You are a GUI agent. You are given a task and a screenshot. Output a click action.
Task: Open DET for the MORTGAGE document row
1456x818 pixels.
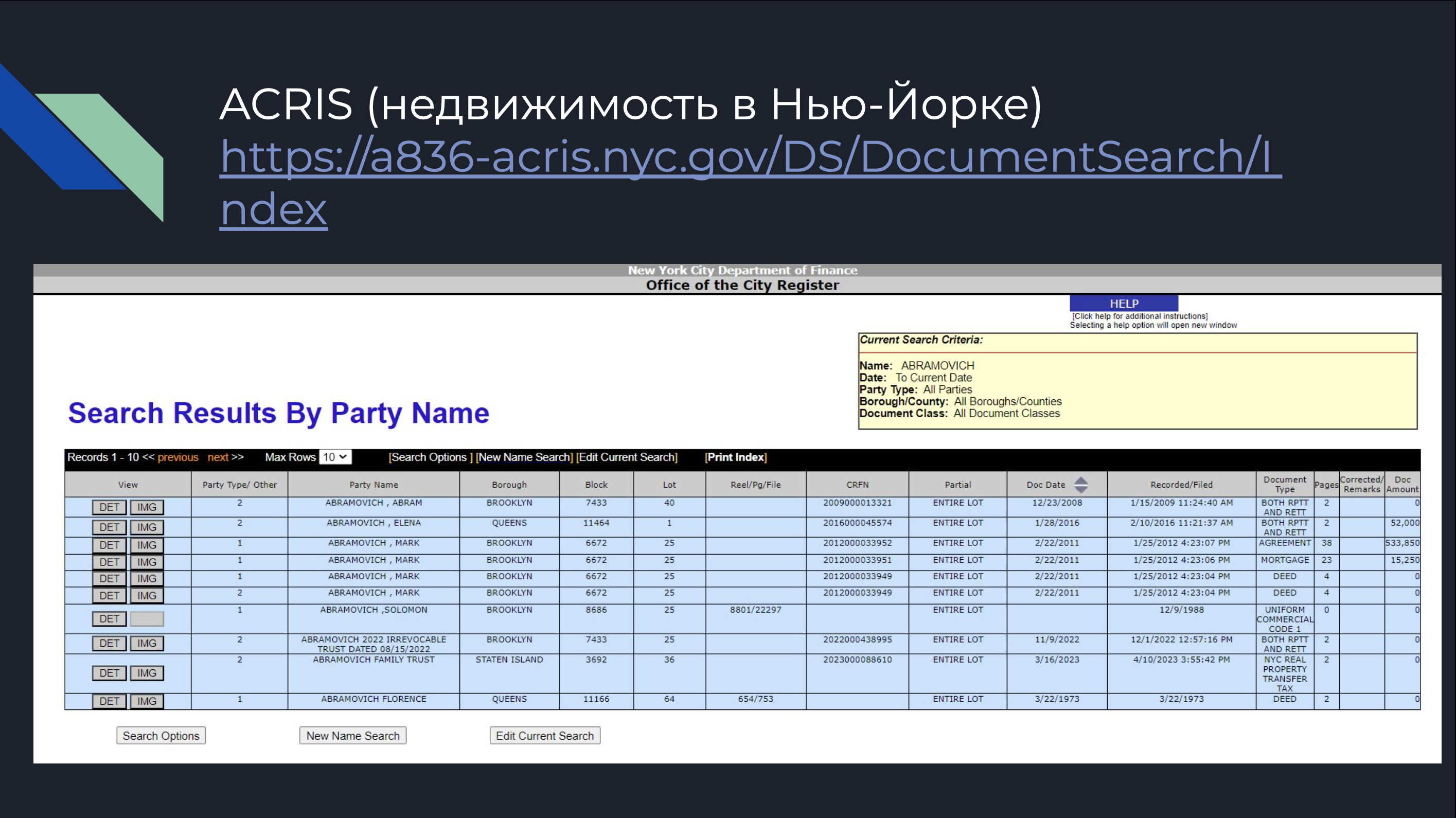(x=109, y=562)
